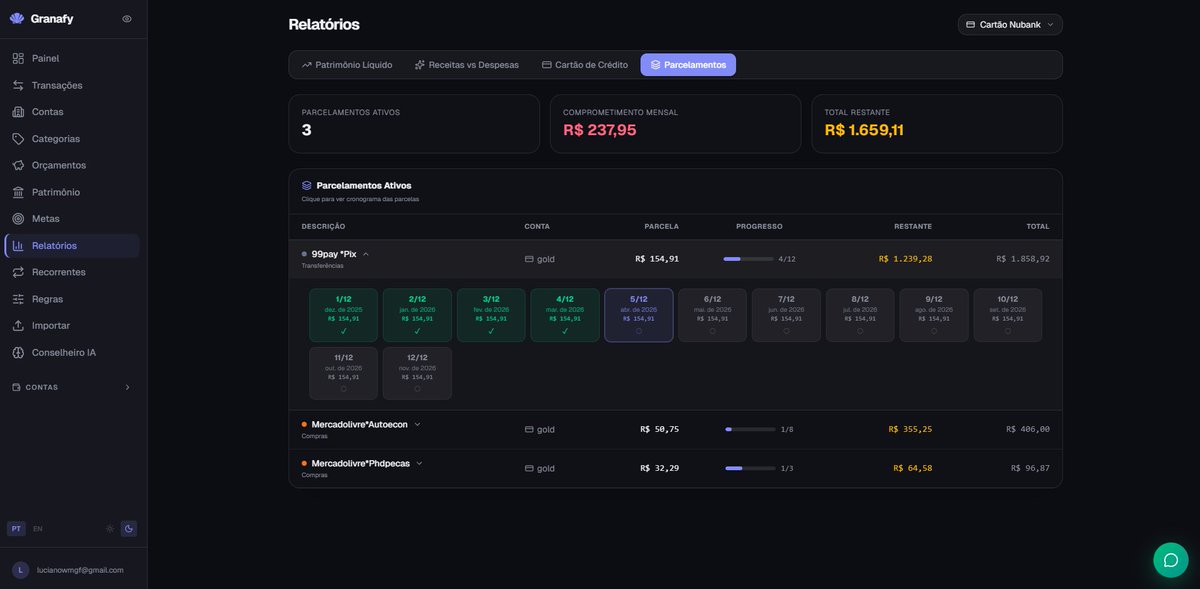Screen dimensions: 1200x589
Task: Click the R$ 237,95 monthly commitment value
Action: point(600,130)
